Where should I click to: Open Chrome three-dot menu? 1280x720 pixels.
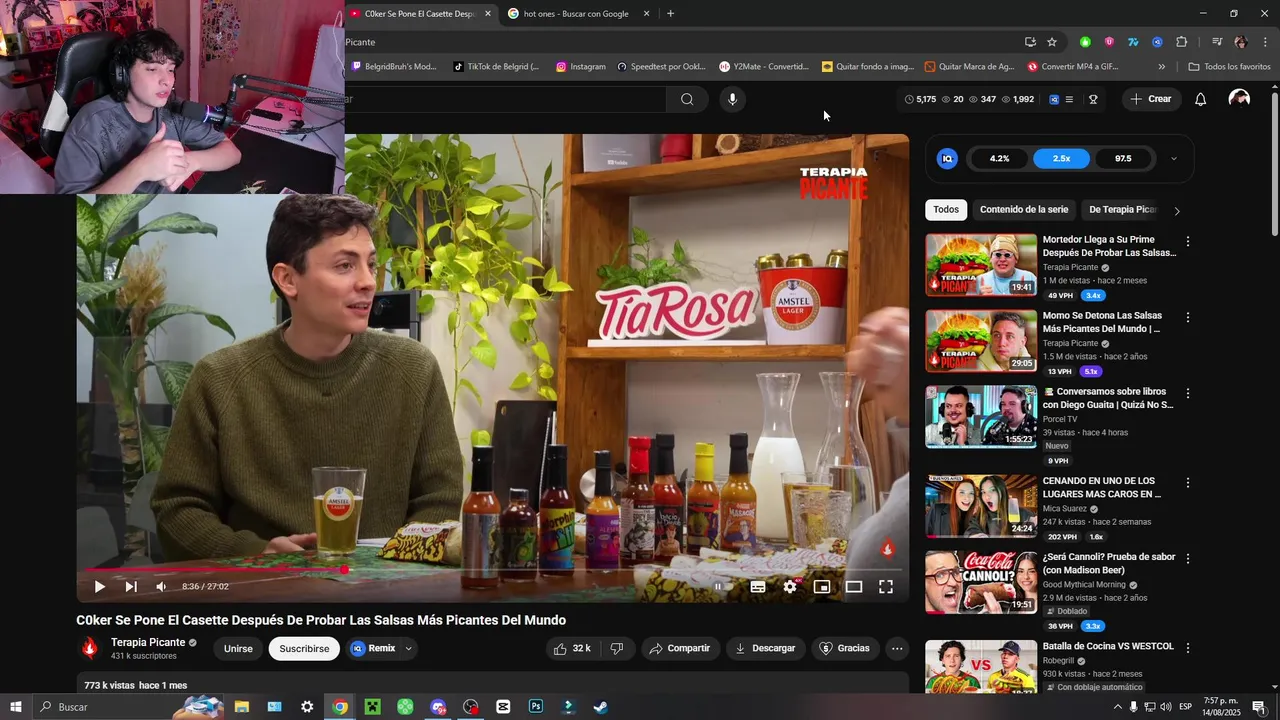(x=1265, y=42)
